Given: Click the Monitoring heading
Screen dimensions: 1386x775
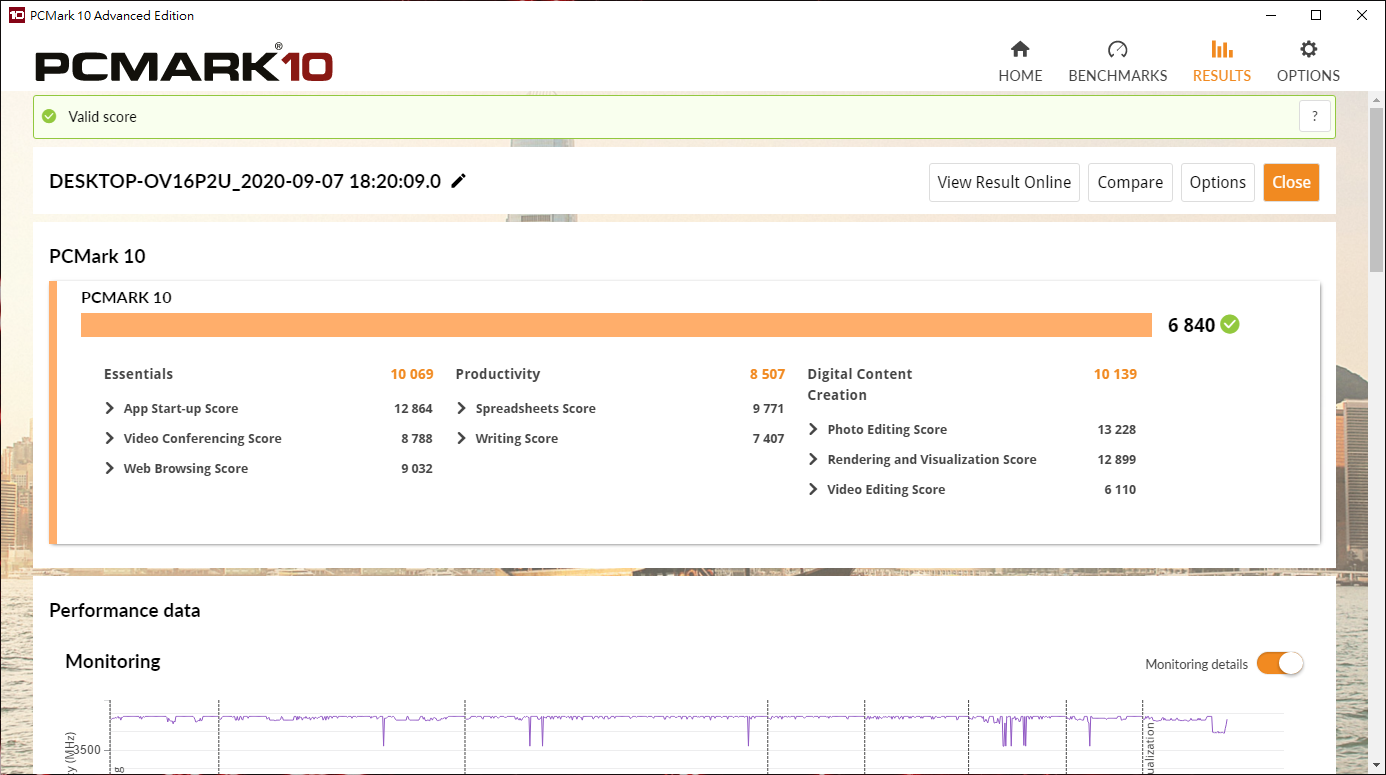Looking at the screenshot, I should pyautogui.click(x=113, y=661).
